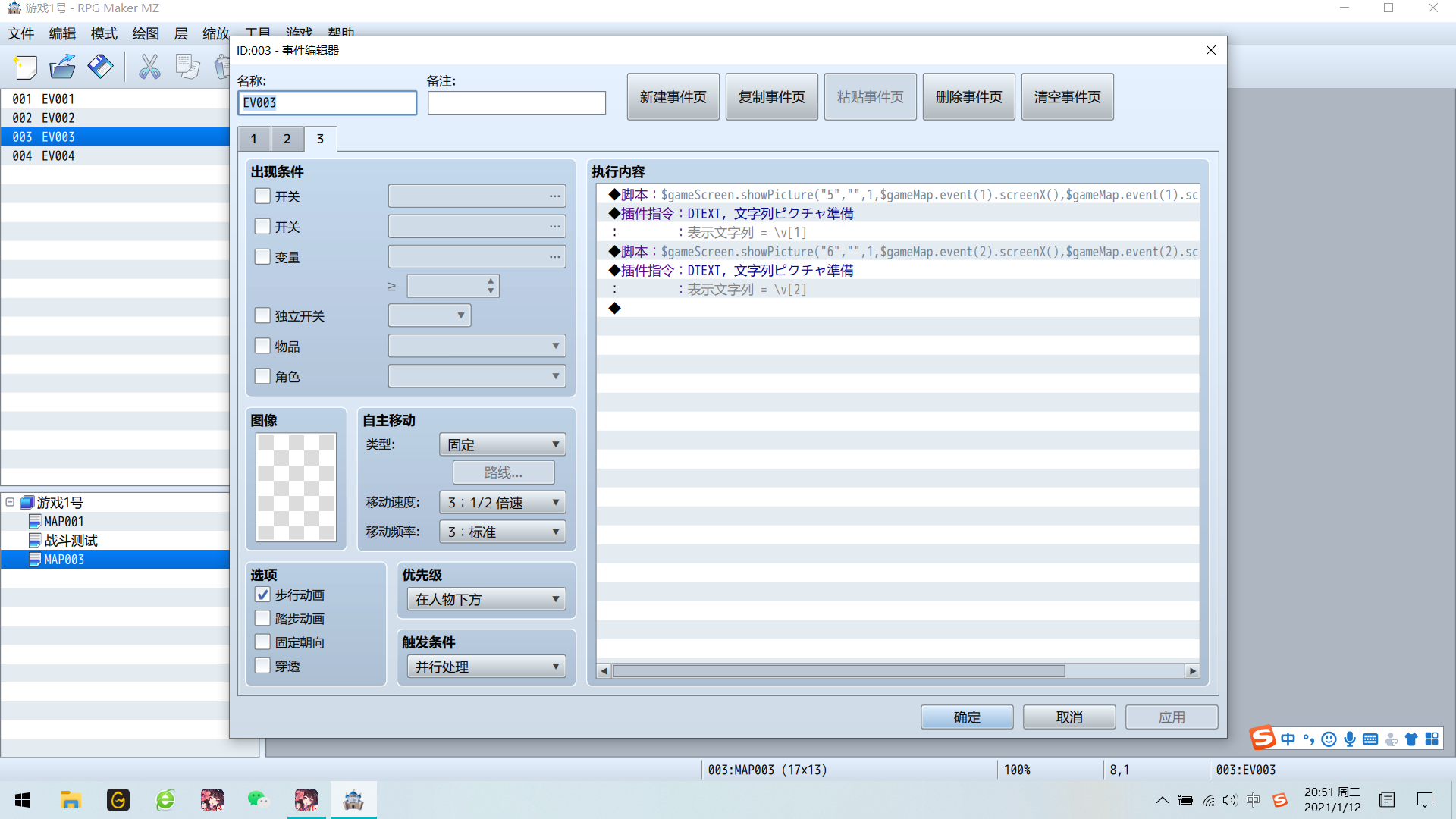
Task: Open the movement 类型 dropdown
Action: click(x=502, y=444)
